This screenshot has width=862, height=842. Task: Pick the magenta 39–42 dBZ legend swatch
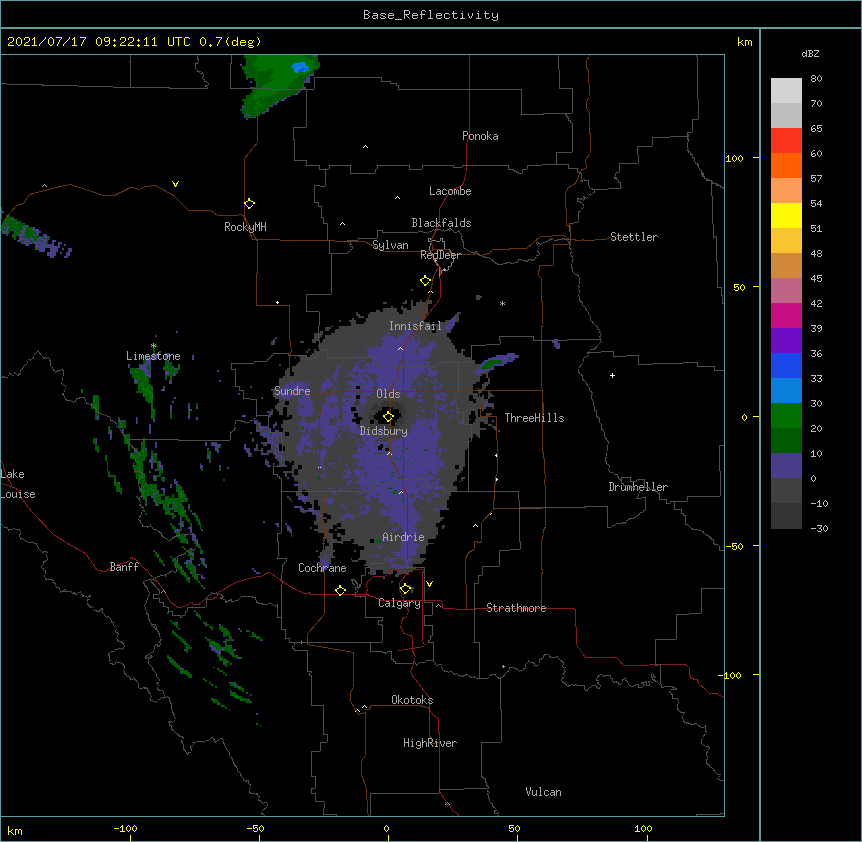coord(786,315)
